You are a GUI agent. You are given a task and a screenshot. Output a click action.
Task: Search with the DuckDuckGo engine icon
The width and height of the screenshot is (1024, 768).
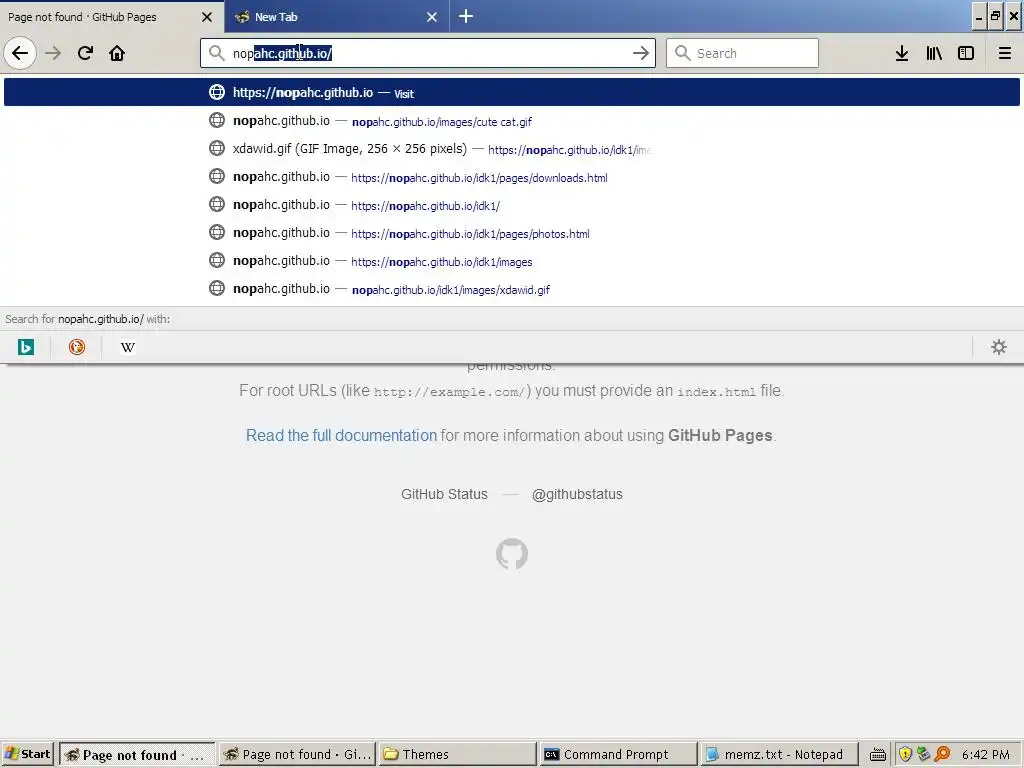[77, 347]
